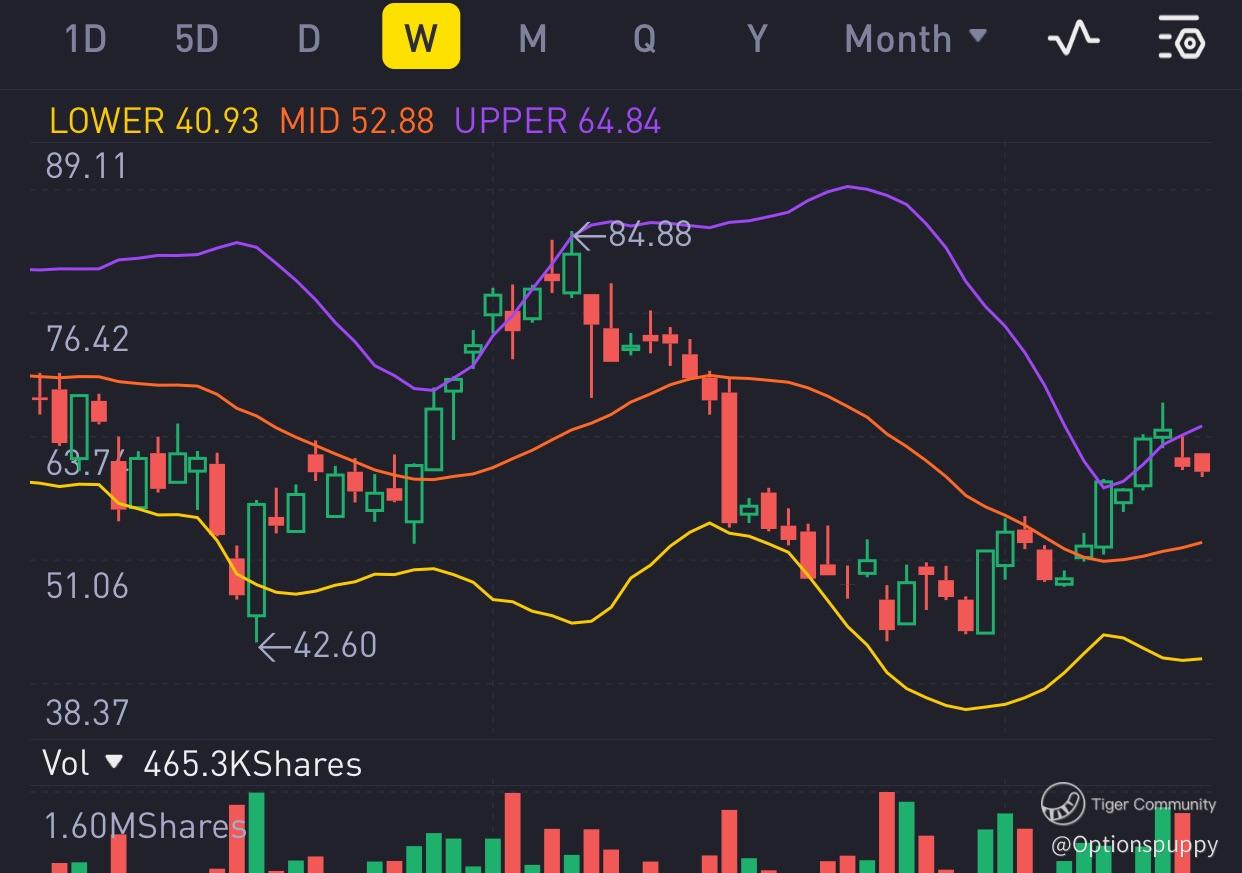Viewport: 1242px width, 873px height.
Task: Open chart settings list-gear icon
Action: (1181, 38)
